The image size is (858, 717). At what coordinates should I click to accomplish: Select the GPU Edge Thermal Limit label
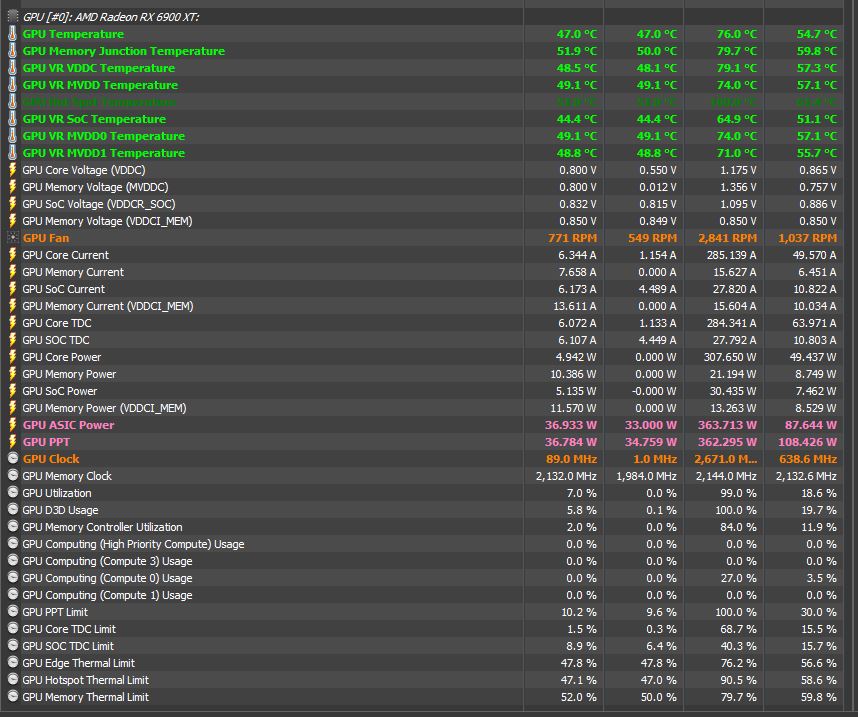click(x=78, y=663)
